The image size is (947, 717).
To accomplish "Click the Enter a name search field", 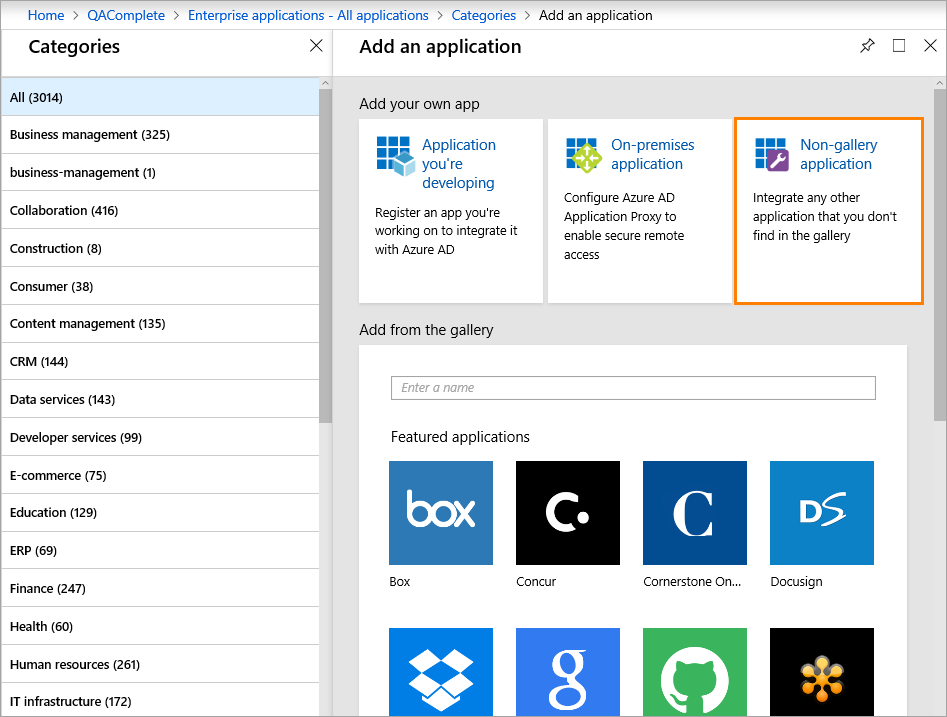I will tap(632, 388).
